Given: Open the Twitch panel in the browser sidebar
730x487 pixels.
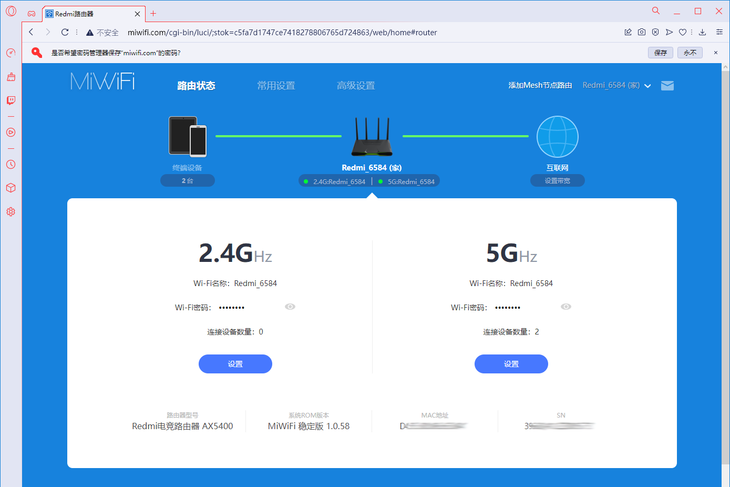Looking at the screenshot, I should 11,100.
